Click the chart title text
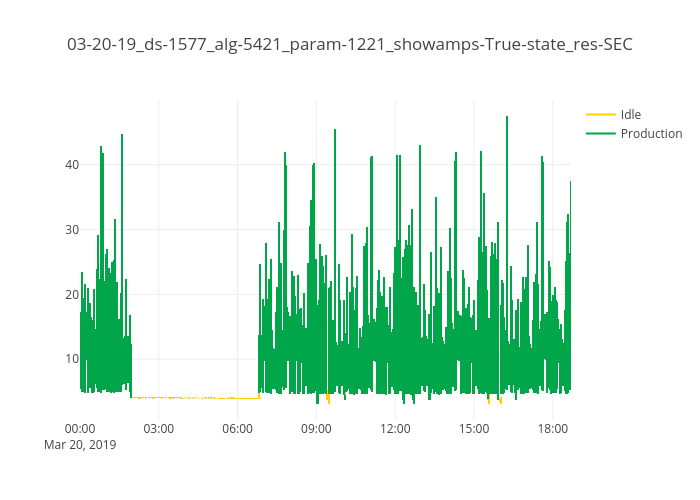This screenshot has width=700, height=500. click(350, 45)
